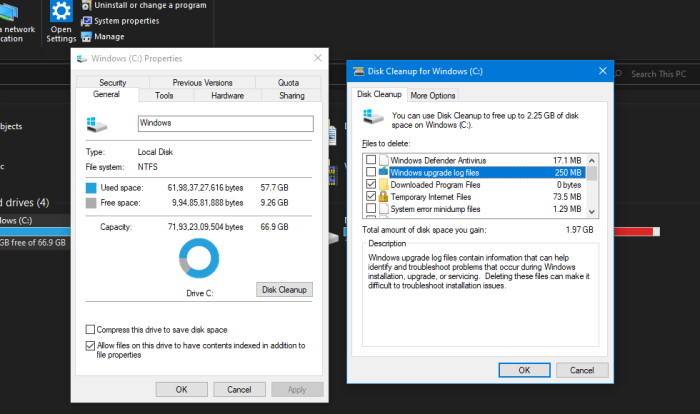Screen dimensions: 700x414
Task: Select the System error minidump files row
Action: click(474, 209)
